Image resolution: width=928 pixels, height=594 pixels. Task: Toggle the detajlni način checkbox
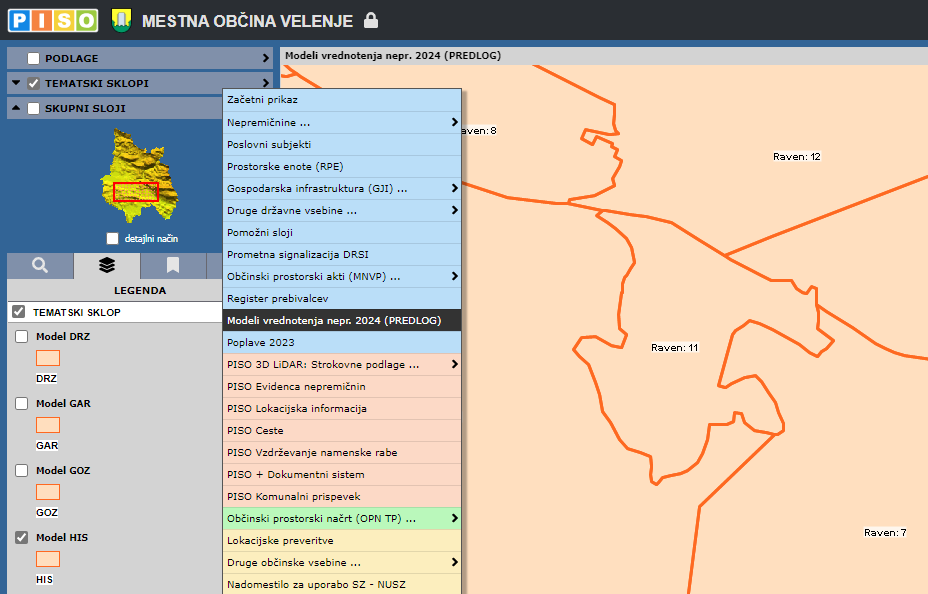tap(113, 239)
